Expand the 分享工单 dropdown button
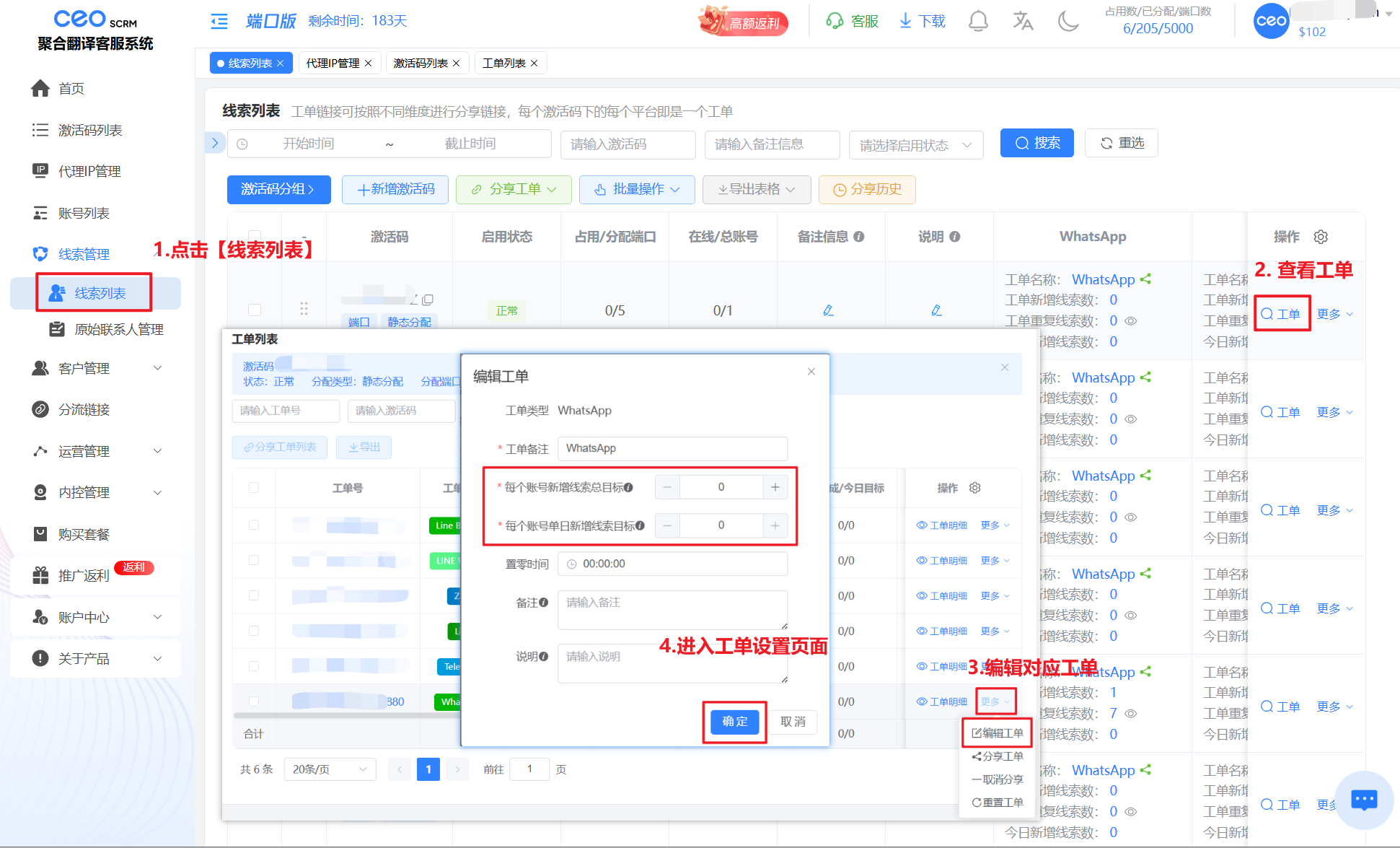The image size is (1400, 848). click(x=514, y=189)
